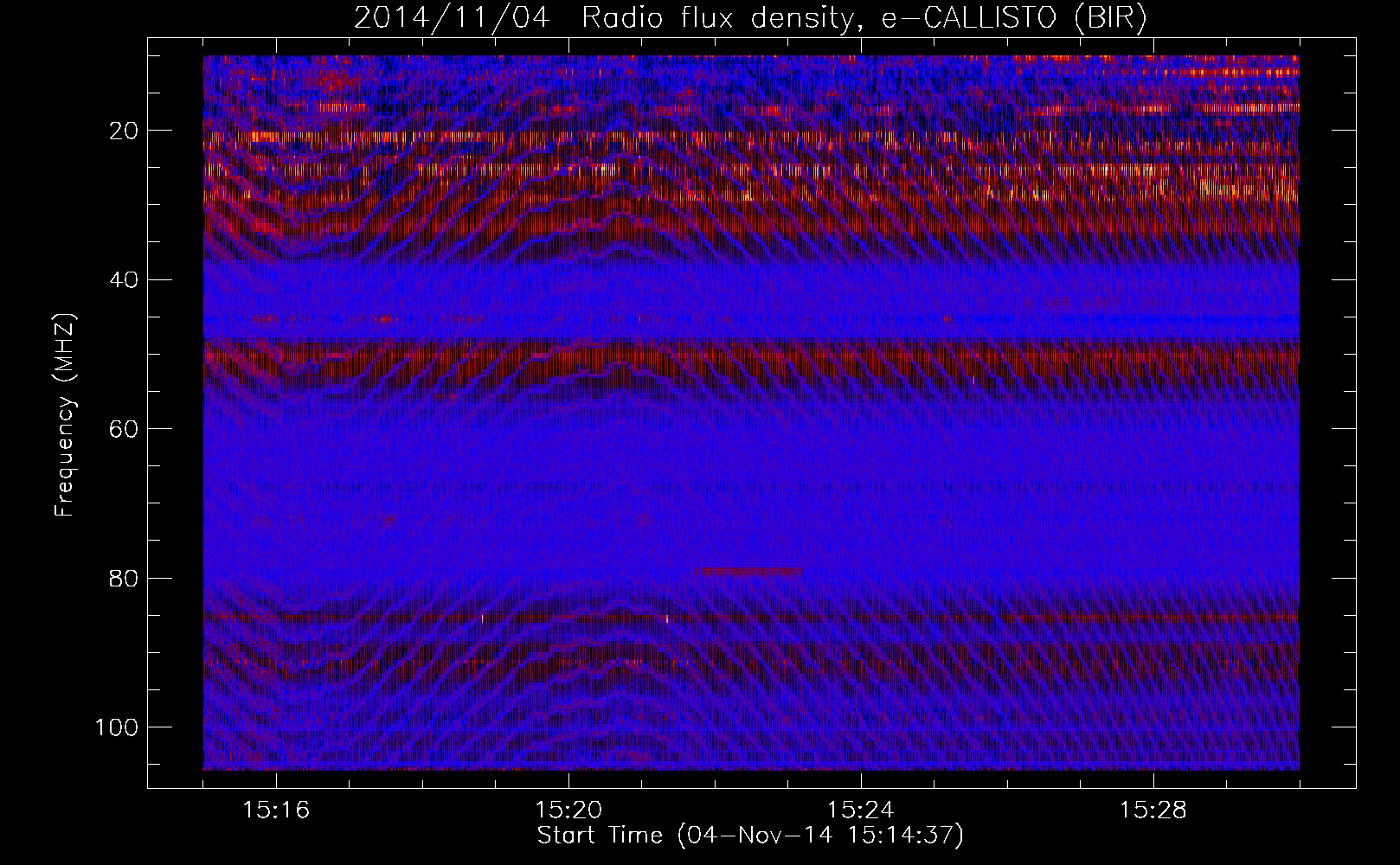
Task: Click the 100 MHz frequency tick label
Action: (x=117, y=727)
